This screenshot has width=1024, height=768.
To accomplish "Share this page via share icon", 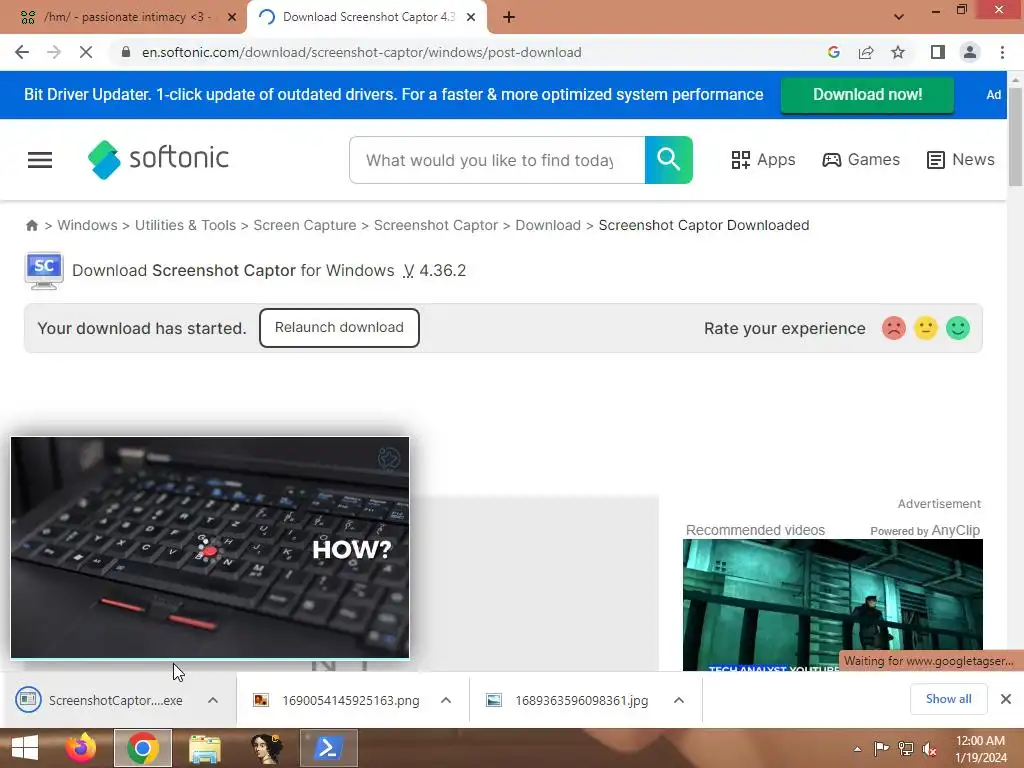I will 866,52.
